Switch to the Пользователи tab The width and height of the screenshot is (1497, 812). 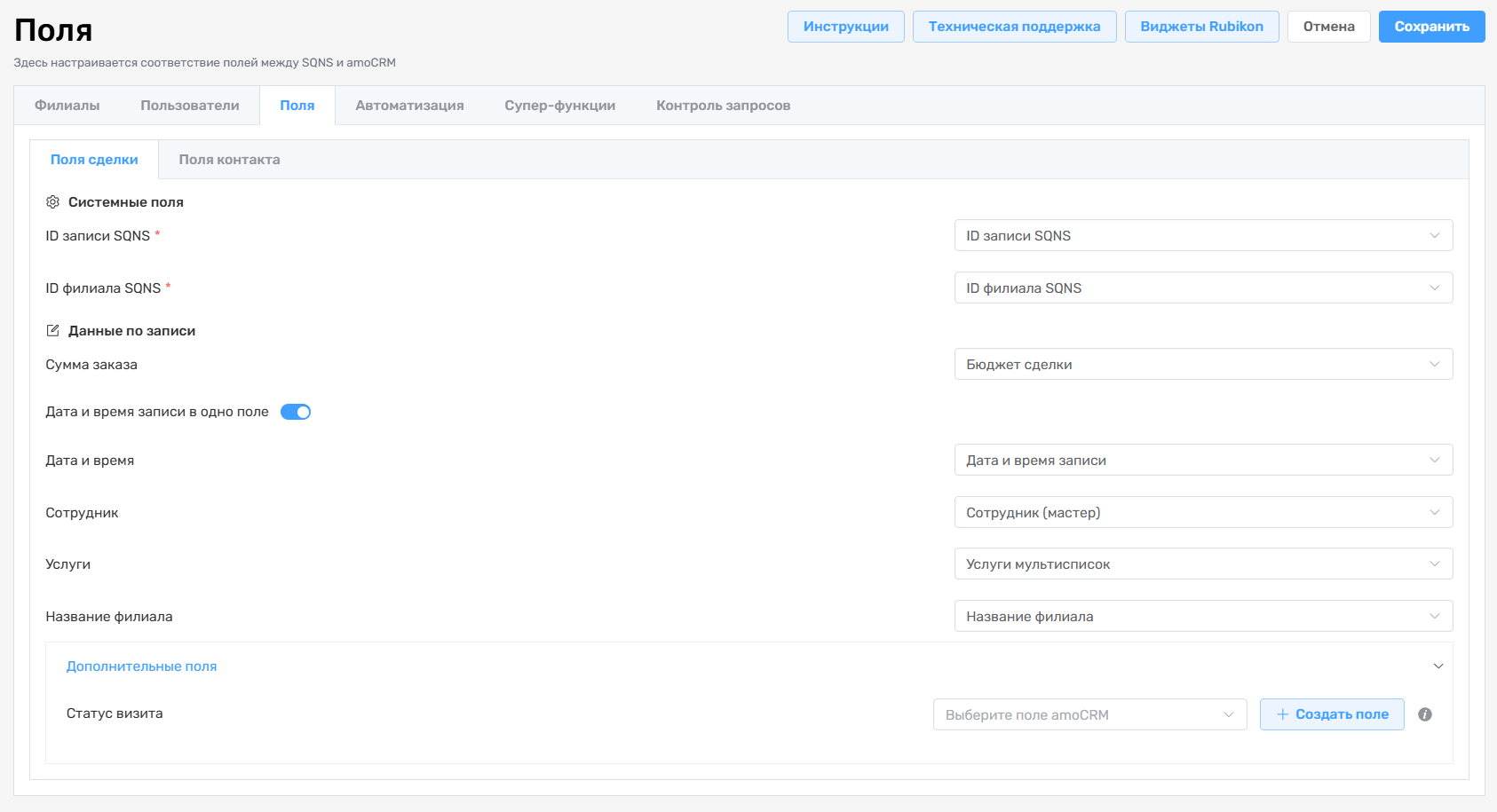tap(190, 106)
